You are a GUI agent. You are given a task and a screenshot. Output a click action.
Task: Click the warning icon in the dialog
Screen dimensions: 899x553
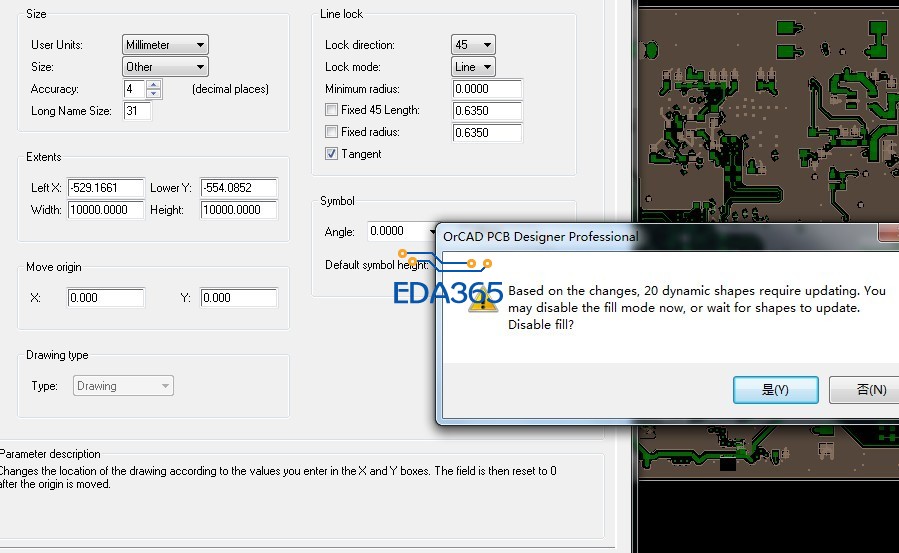pos(483,300)
